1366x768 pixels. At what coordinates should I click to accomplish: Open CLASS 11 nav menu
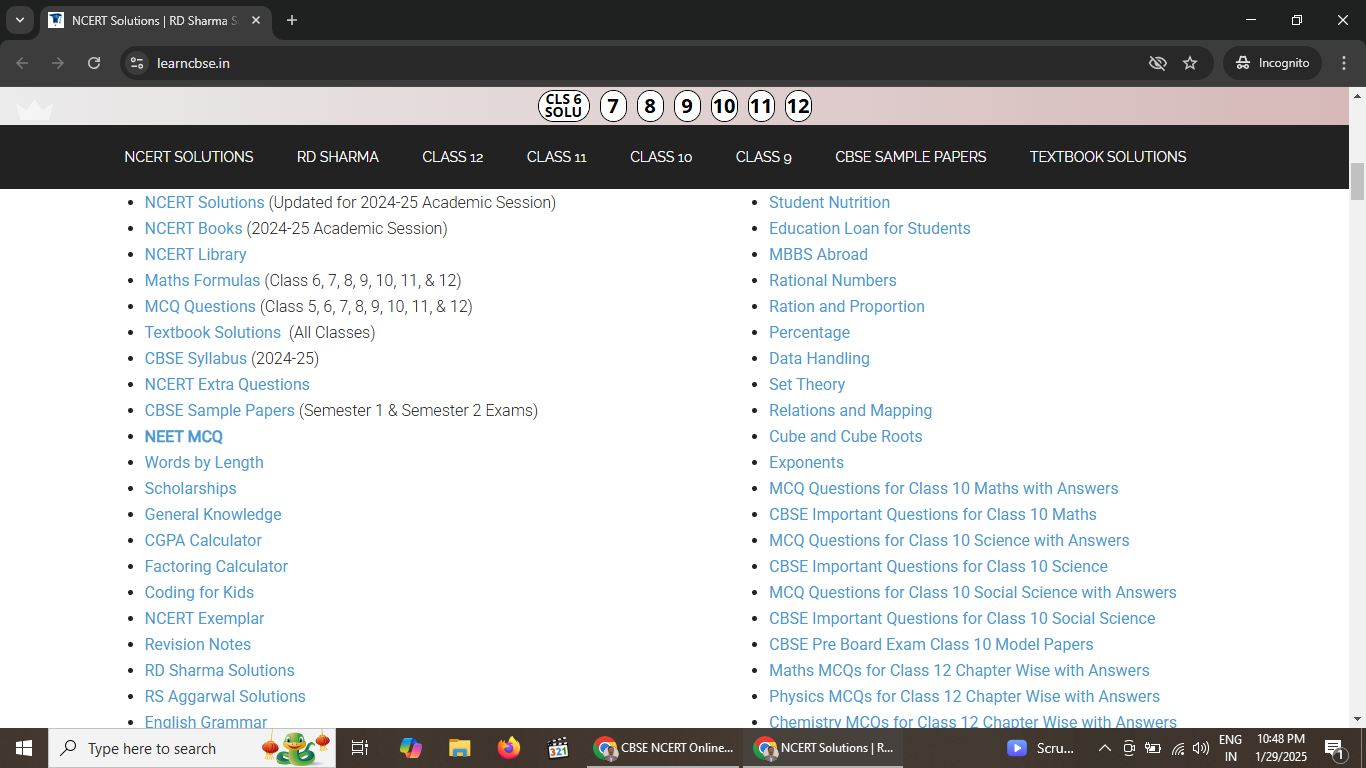pos(557,157)
